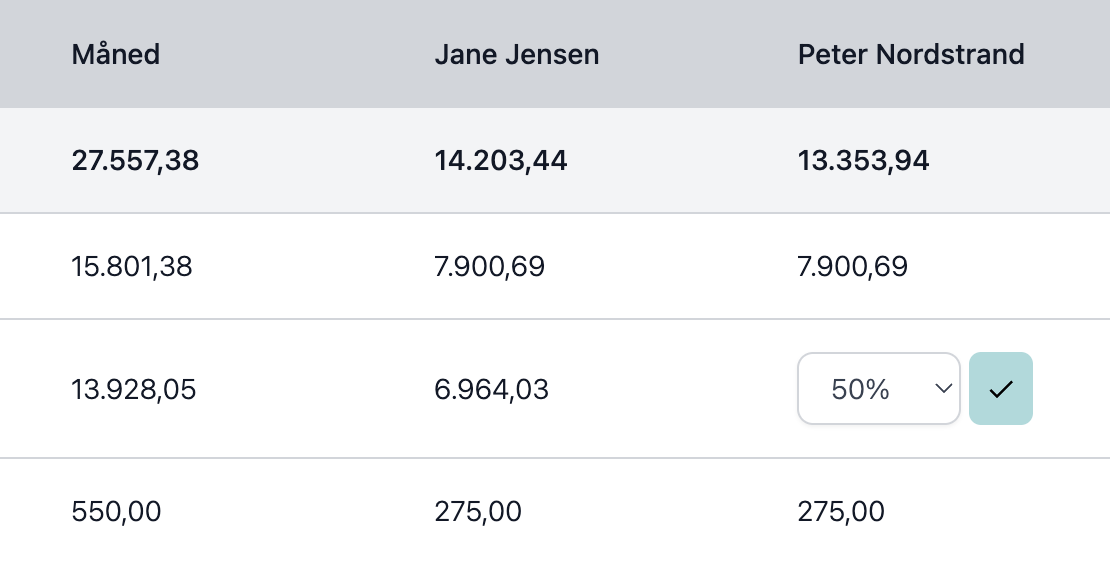Click the 6.964,03 amount cell
The image size is (1110, 562).
491,389
